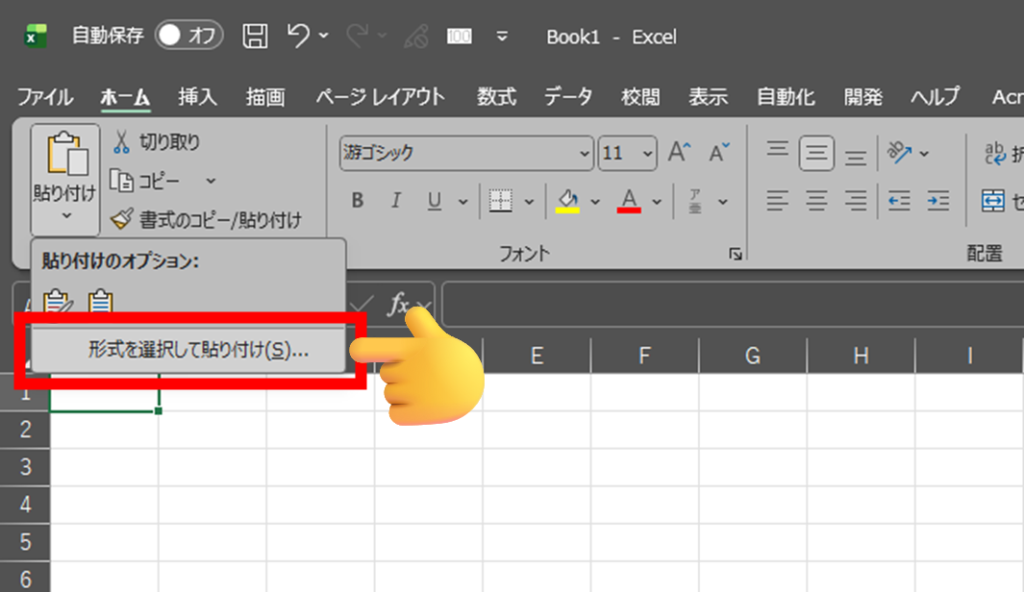Open the font name dropdown 游ゴシック
Viewport: 1024px width, 592px height.
point(466,153)
